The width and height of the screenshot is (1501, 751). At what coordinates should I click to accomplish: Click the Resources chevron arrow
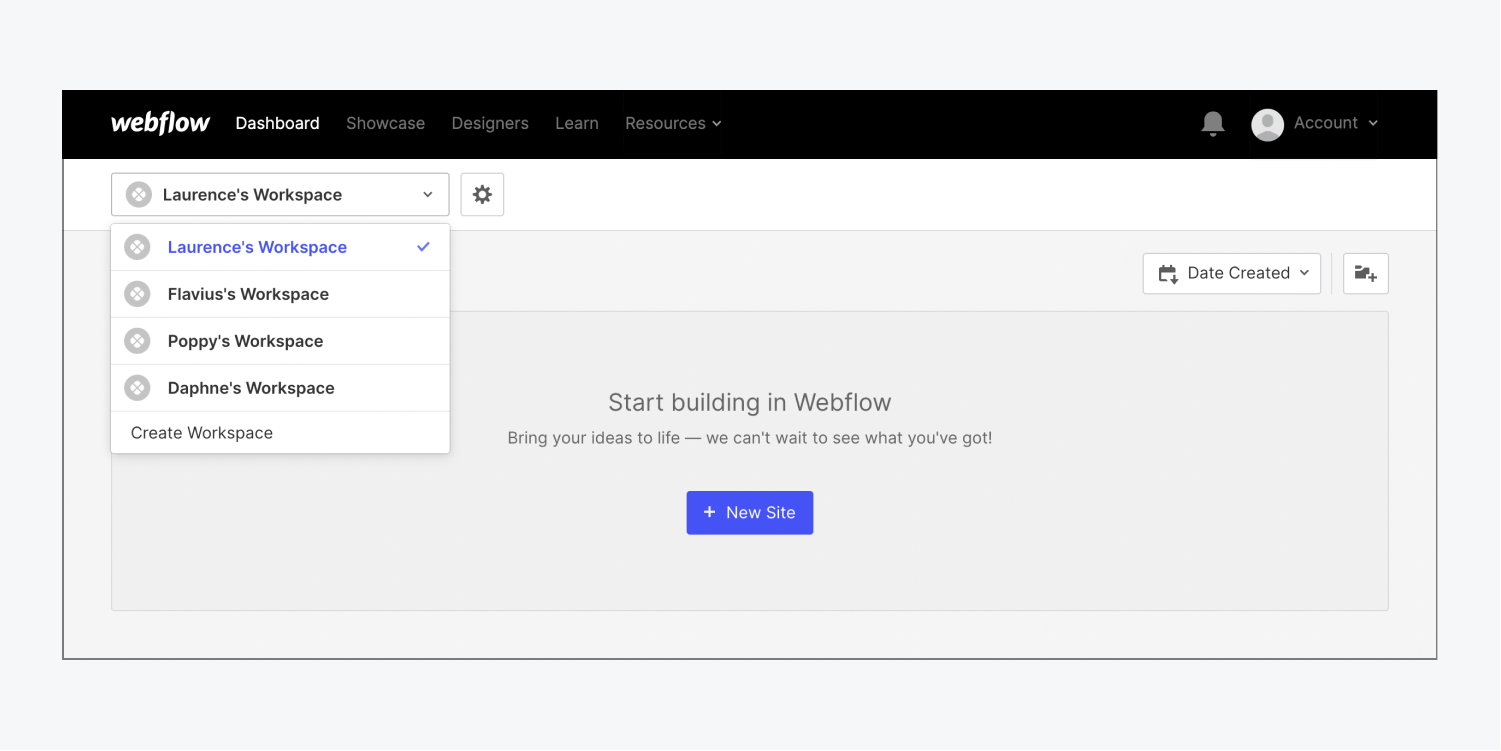pos(716,124)
